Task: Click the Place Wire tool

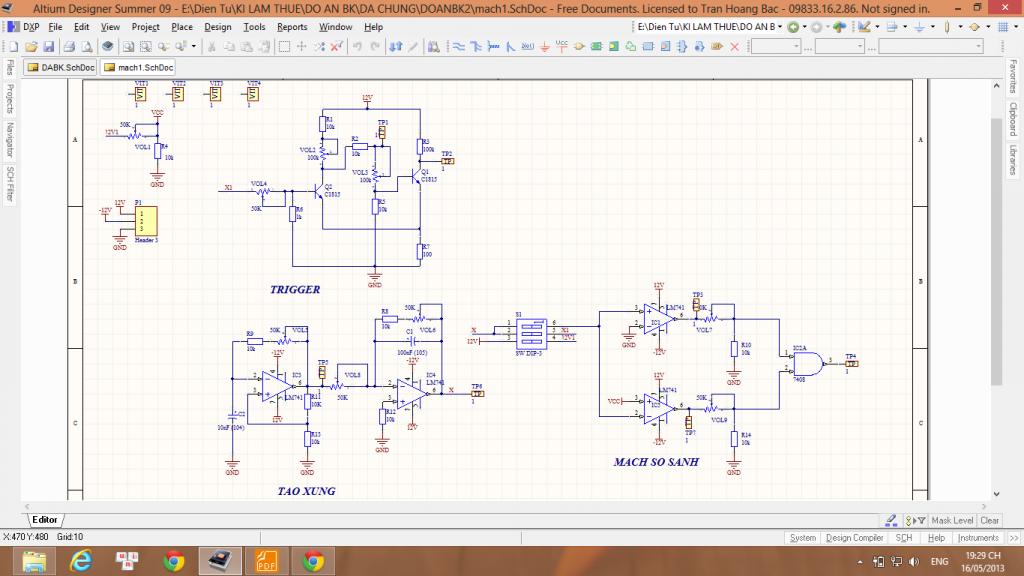Action: (x=457, y=46)
